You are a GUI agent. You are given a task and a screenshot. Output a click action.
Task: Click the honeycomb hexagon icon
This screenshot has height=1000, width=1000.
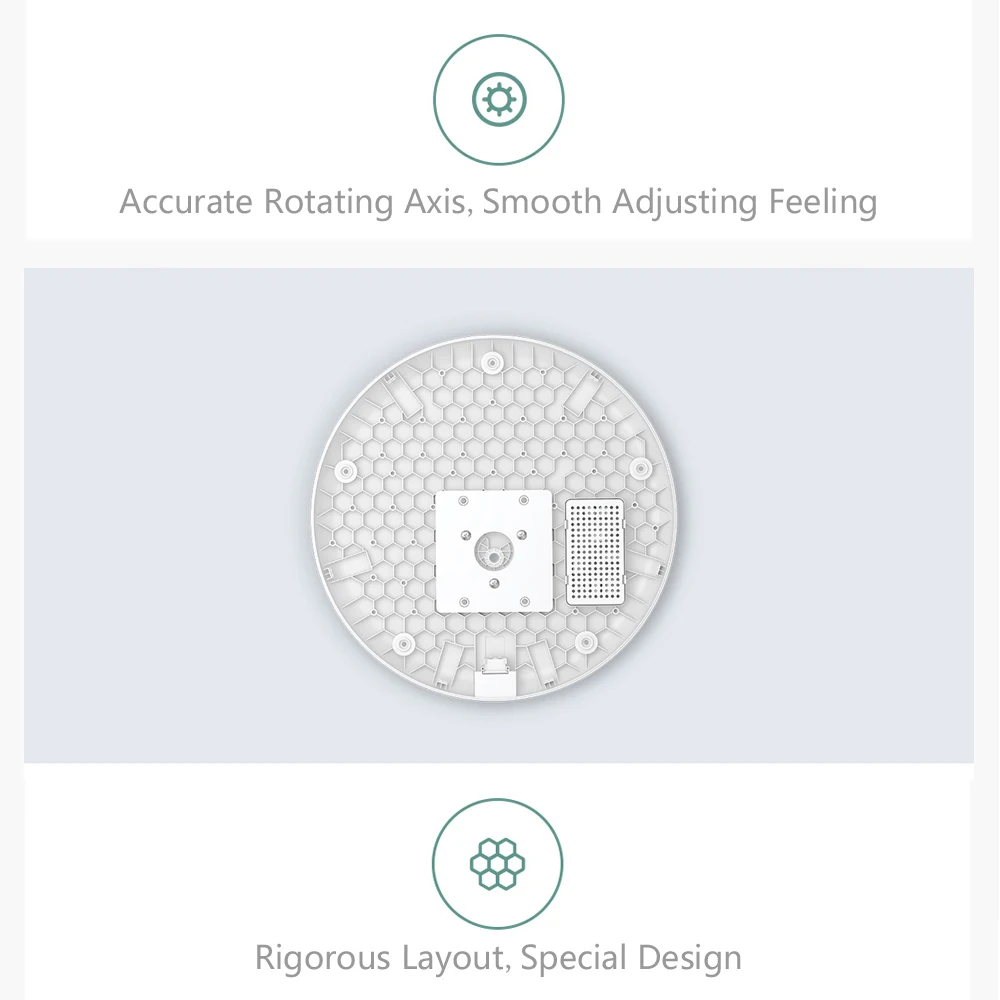[497, 864]
